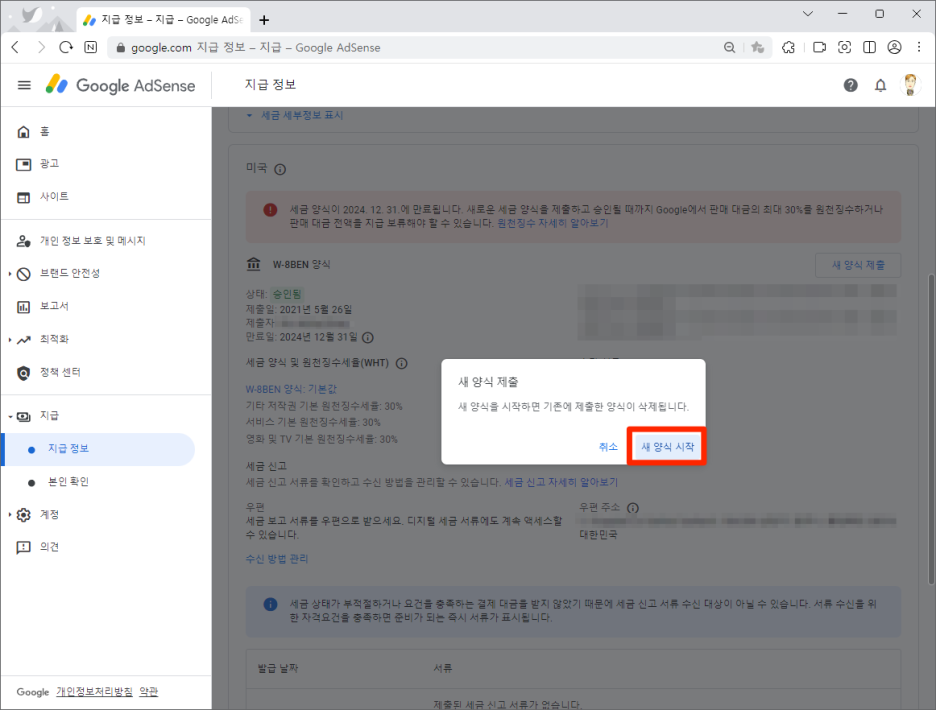Open 수신 방법 관리 link

(276, 559)
